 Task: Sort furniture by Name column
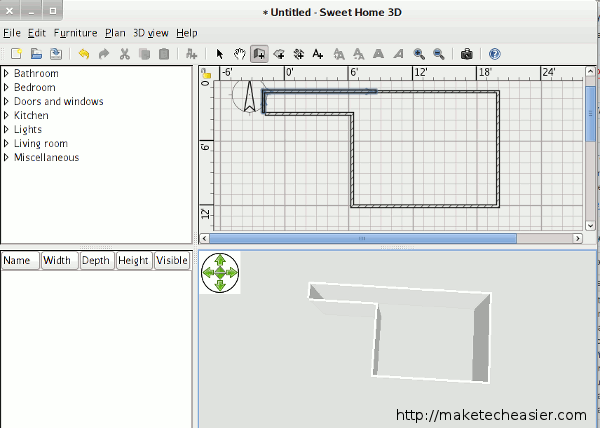pos(21,260)
